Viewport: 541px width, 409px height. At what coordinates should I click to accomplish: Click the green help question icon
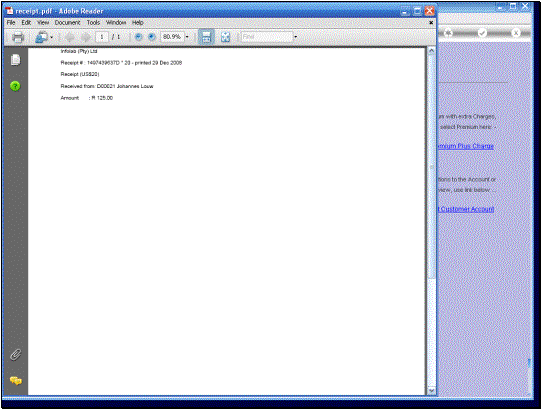pyautogui.click(x=15, y=86)
